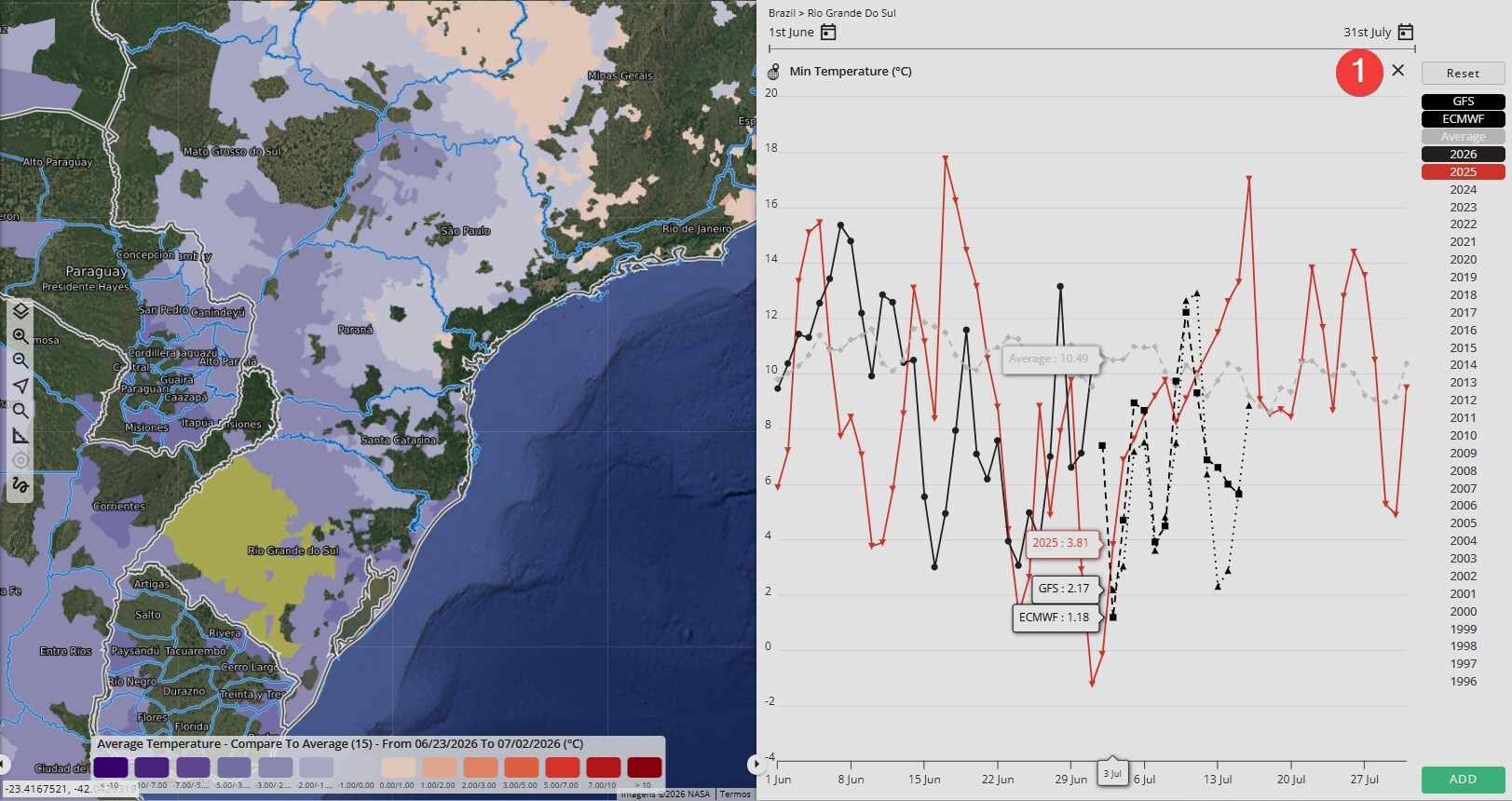Open the map search tool
This screenshot has width=1512, height=801.
coord(20,411)
